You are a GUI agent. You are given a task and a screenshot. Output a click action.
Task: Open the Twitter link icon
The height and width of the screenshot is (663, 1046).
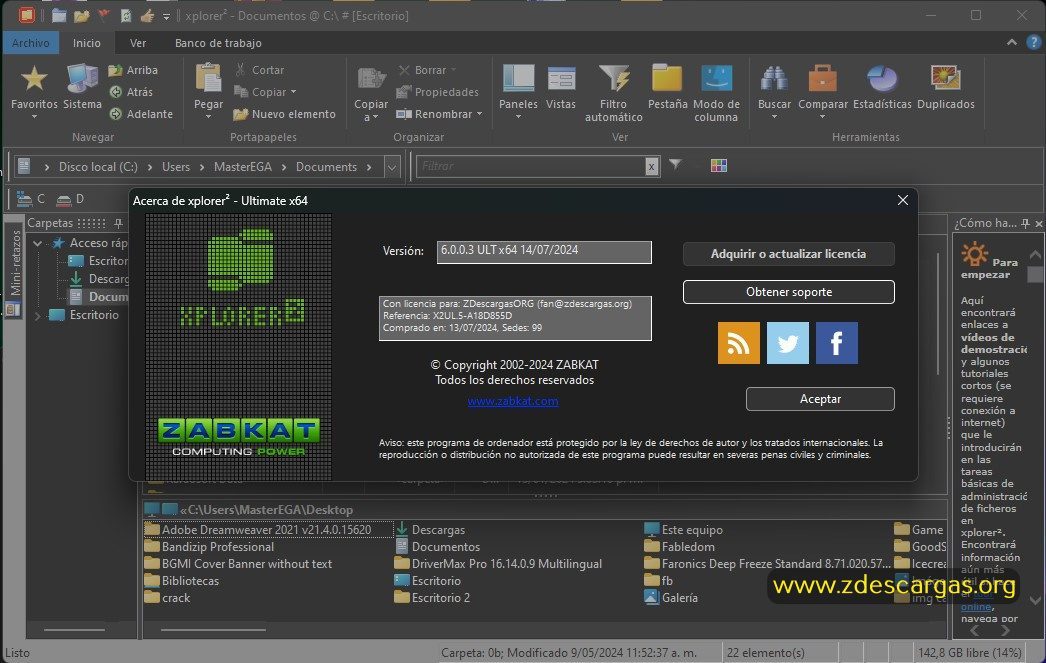[788, 343]
